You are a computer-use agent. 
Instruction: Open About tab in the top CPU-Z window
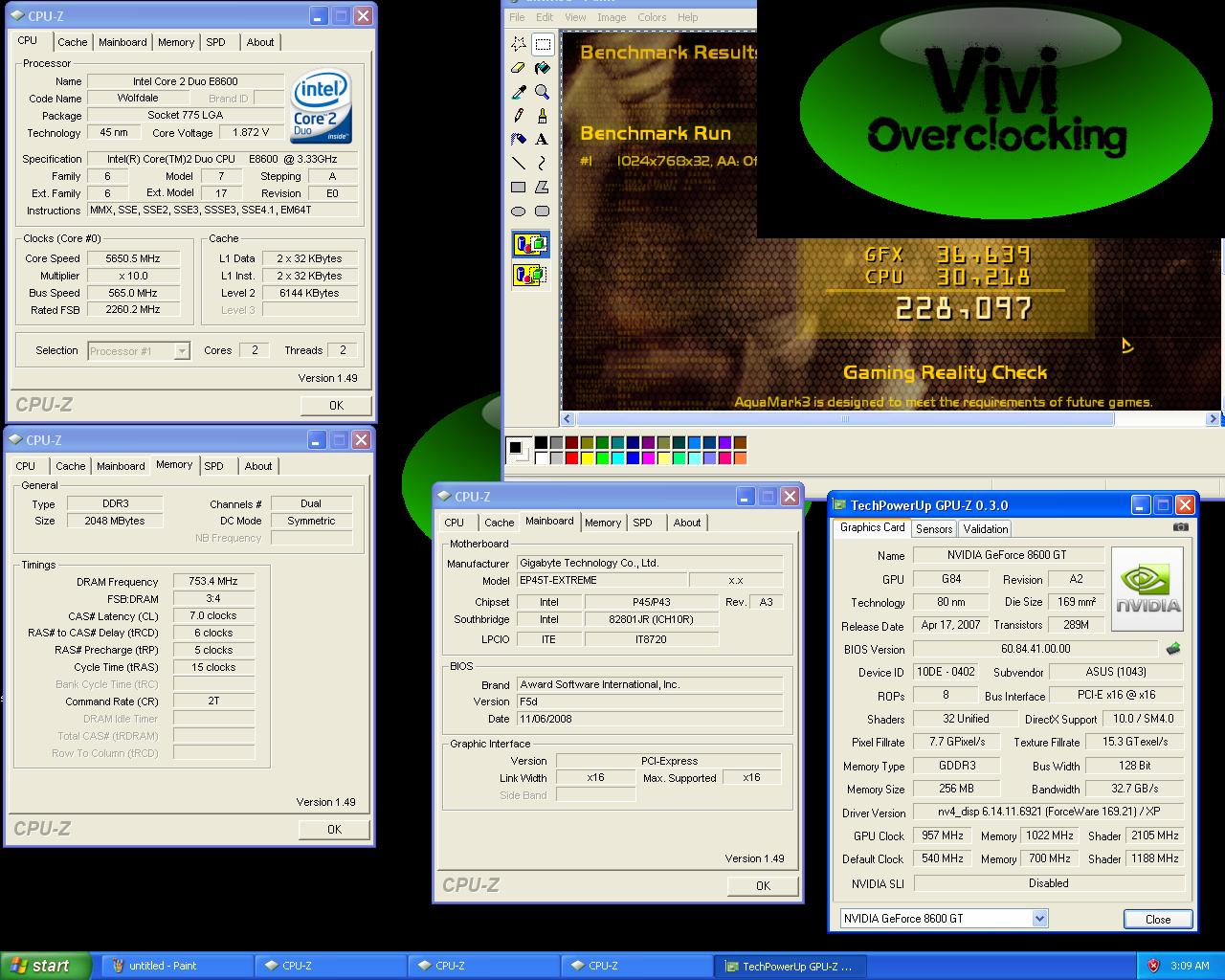(x=260, y=42)
